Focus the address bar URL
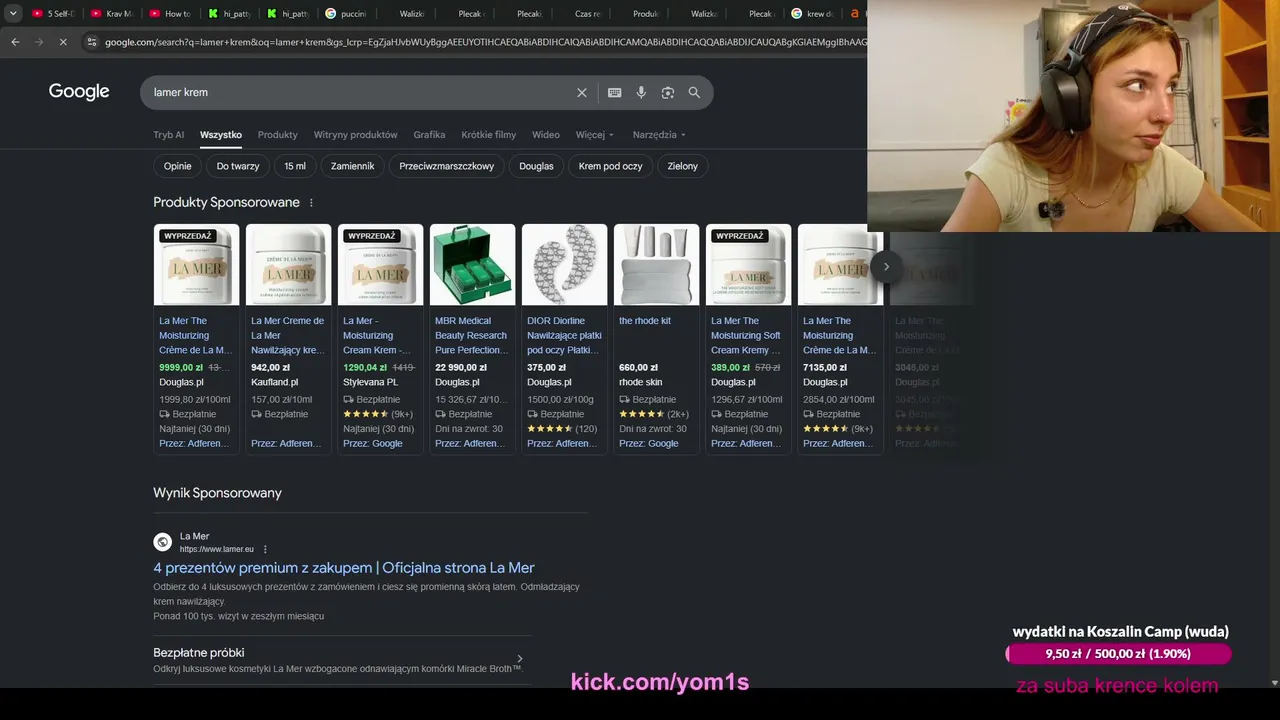The height and width of the screenshot is (720, 1280). (485, 42)
